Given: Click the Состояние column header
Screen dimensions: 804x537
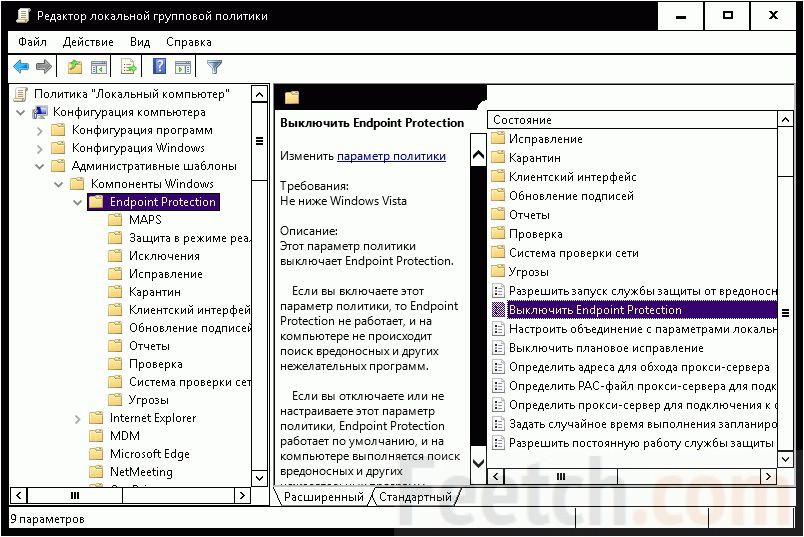Looking at the screenshot, I should (633, 120).
